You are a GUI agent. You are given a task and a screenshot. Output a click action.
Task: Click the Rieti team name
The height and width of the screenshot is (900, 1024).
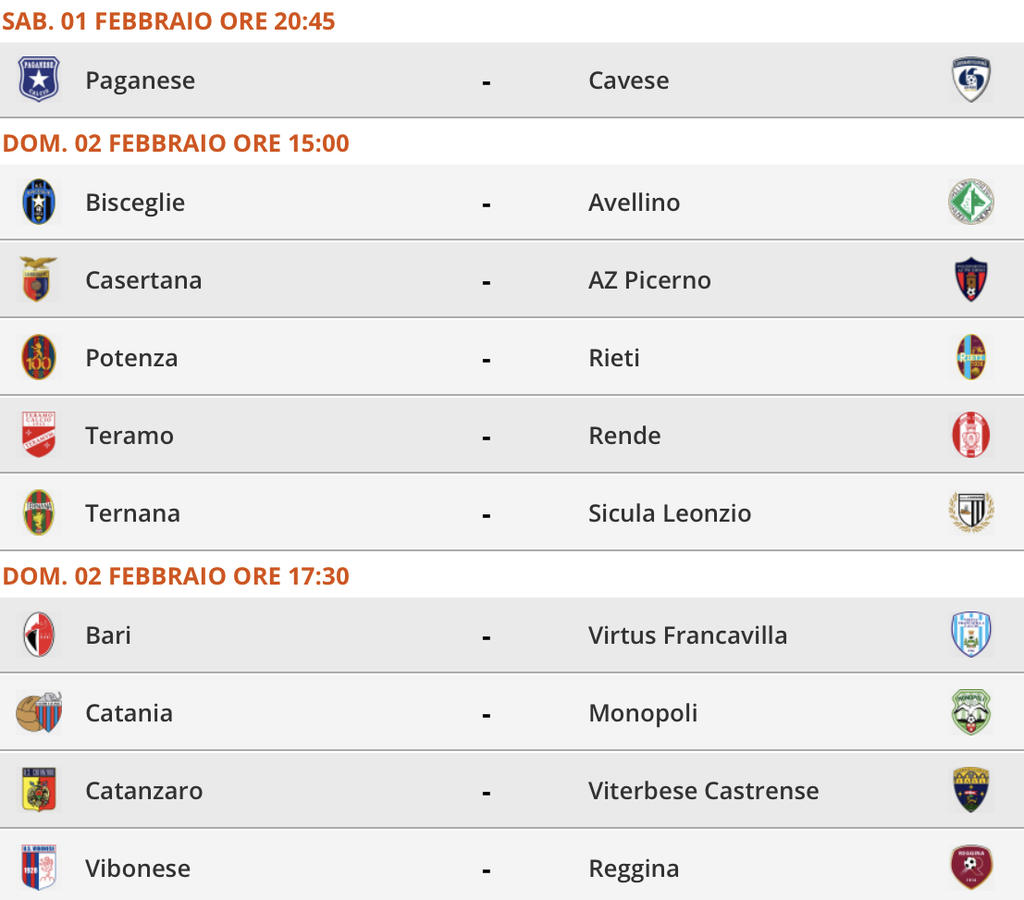pos(614,358)
